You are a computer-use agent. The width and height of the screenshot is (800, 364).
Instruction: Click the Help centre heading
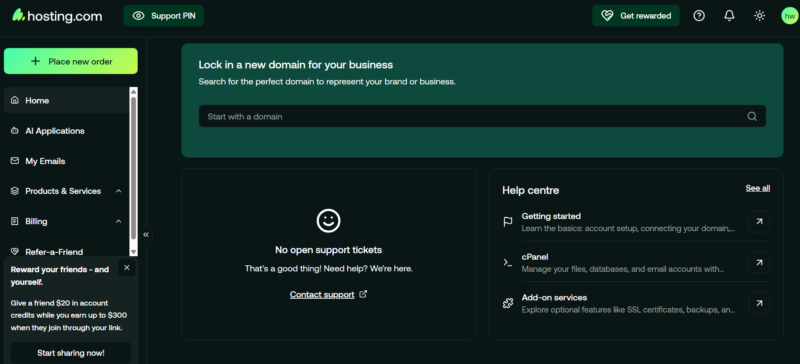point(531,190)
